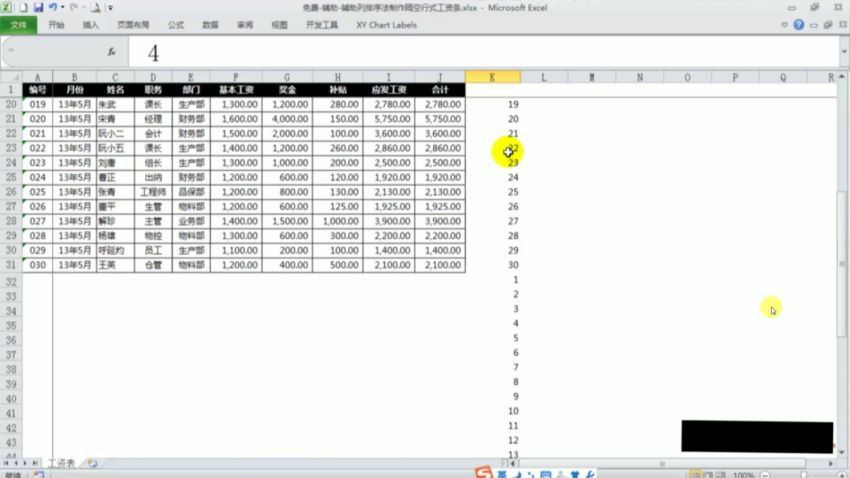Click the Print Preview icon in quick access toolbar
The image size is (850, 478).
(95, 7)
